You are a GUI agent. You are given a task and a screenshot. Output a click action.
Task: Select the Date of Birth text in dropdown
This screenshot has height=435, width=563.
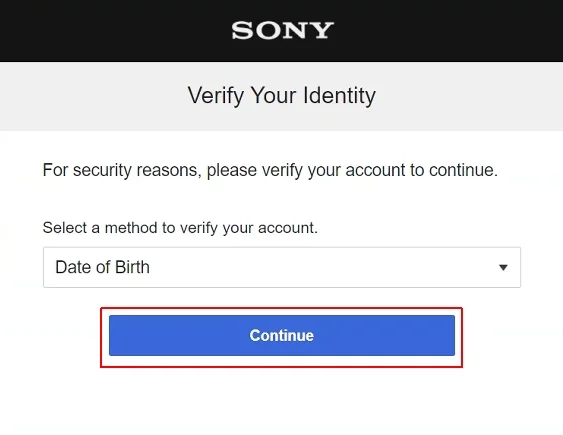pos(102,267)
